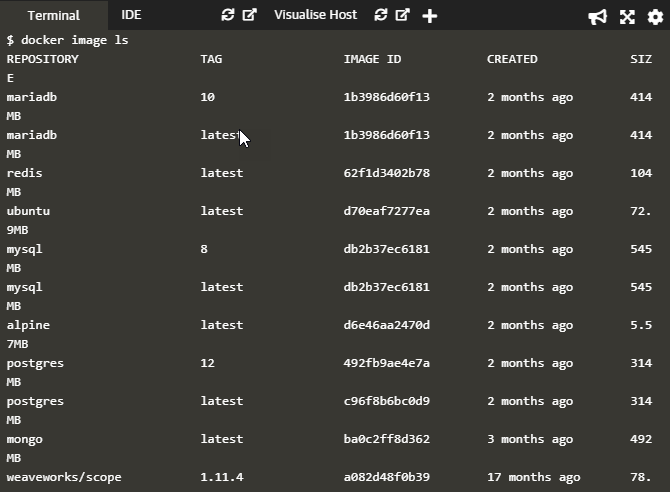Open the IDE in a new window

[250, 15]
